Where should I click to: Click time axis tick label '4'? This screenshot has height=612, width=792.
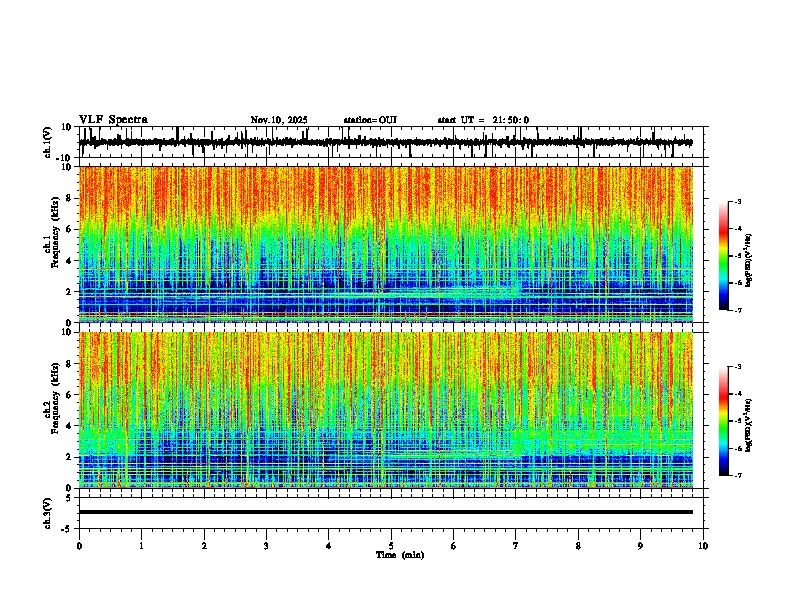329,546
